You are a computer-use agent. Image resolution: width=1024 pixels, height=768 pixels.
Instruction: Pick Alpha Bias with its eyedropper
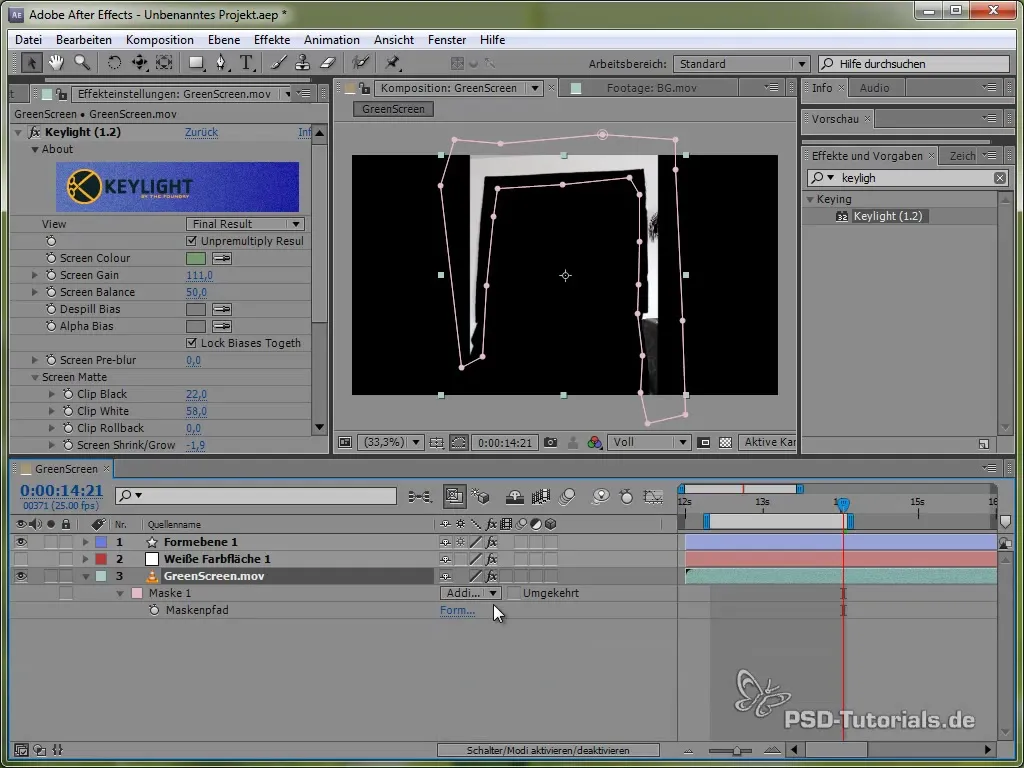pyautogui.click(x=221, y=327)
